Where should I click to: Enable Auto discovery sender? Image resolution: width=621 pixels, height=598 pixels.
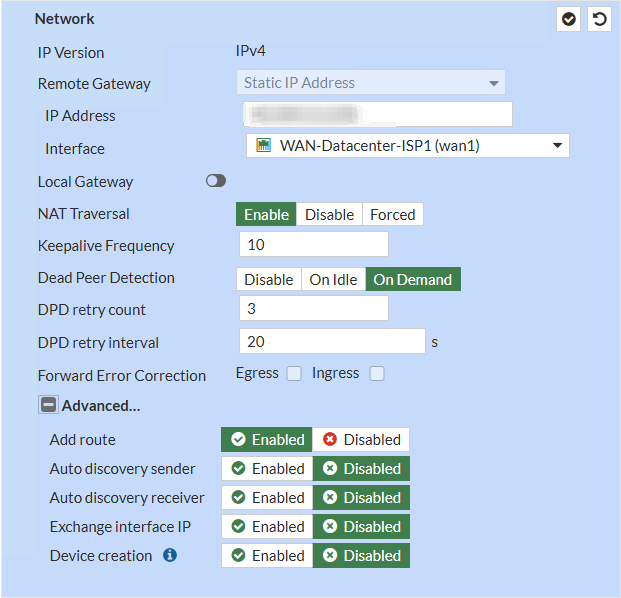(x=267, y=469)
